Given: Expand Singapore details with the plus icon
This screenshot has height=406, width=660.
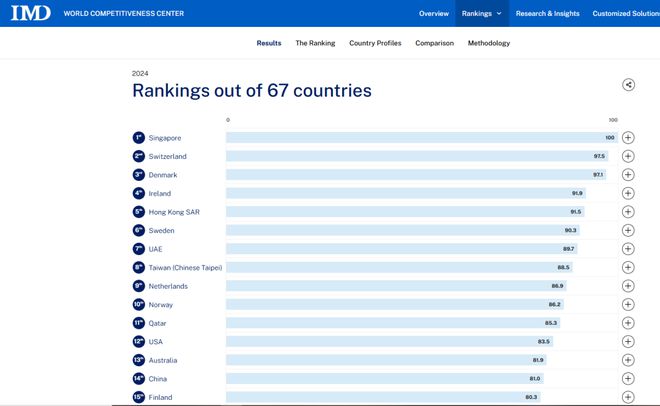Looking at the screenshot, I should coord(628,138).
